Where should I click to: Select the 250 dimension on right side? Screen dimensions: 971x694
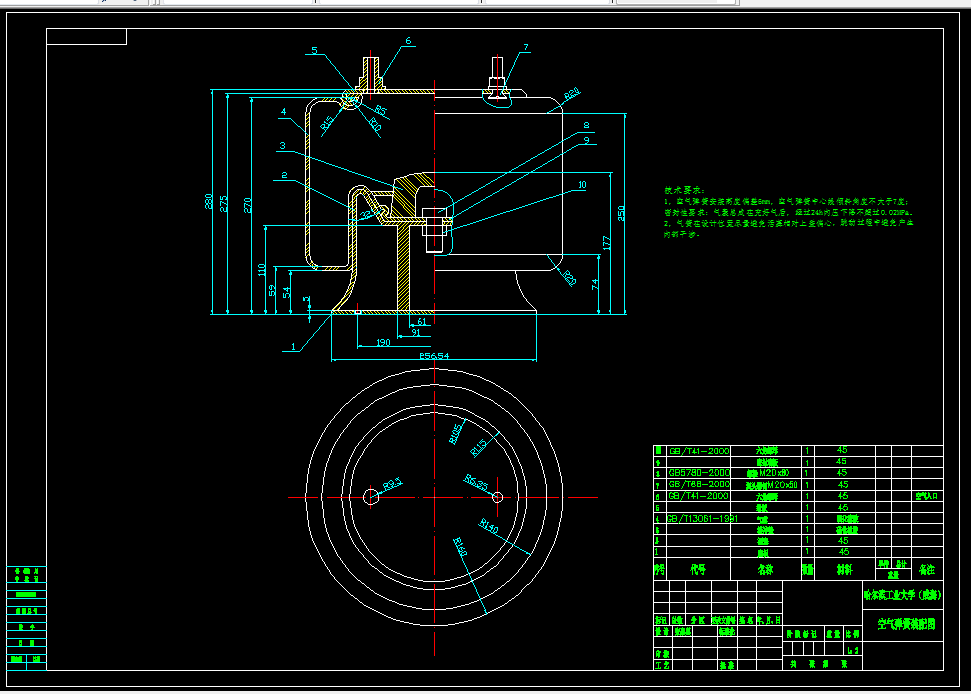621,214
